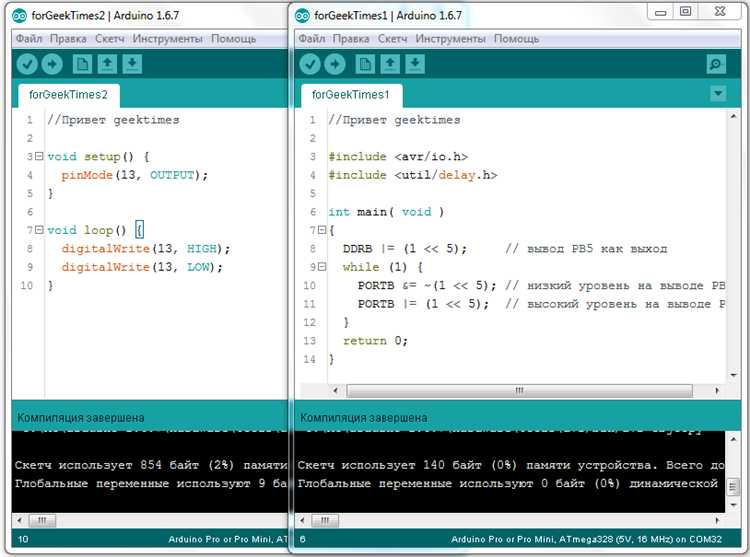
Task: Click Arduino logo in forGeekTimes2 title bar
Action: pos(20,16)
